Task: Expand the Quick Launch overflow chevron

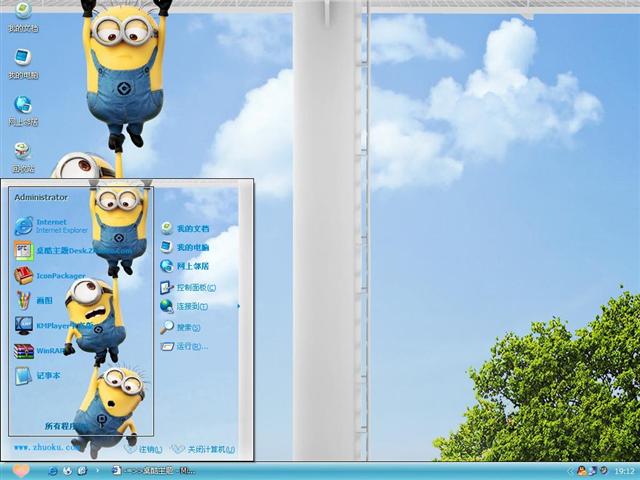Action: pyautogui.click(x=97, y=471)
